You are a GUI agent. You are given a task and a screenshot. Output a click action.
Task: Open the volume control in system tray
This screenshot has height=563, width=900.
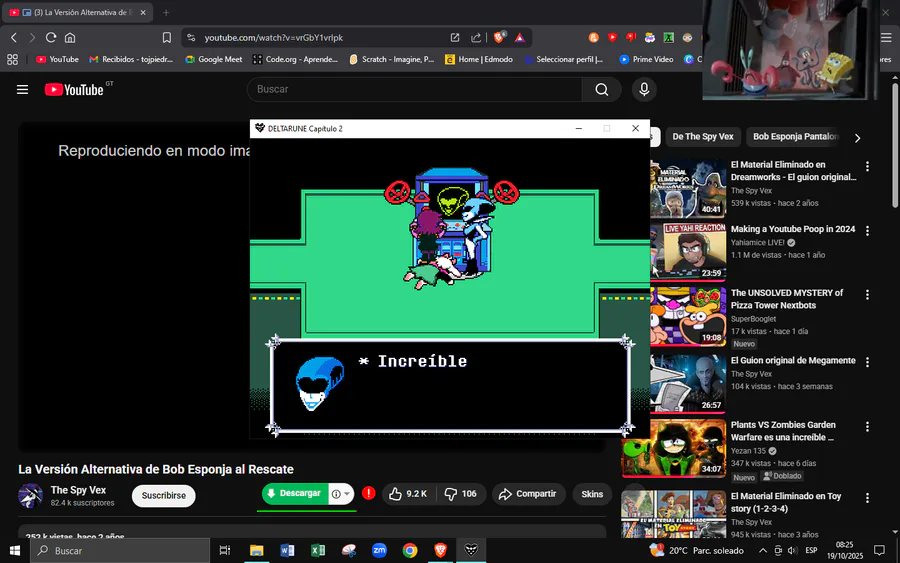(793, 550)
